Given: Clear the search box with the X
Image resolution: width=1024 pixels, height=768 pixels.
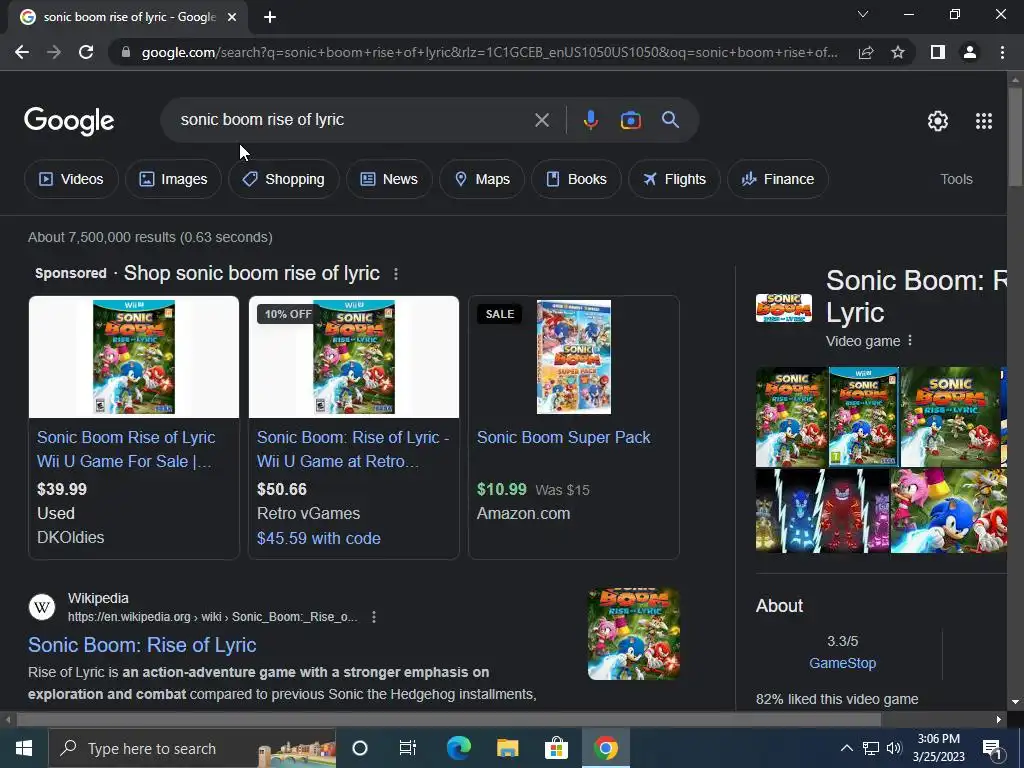Looking at the screenshot, I should coord(542,120).
